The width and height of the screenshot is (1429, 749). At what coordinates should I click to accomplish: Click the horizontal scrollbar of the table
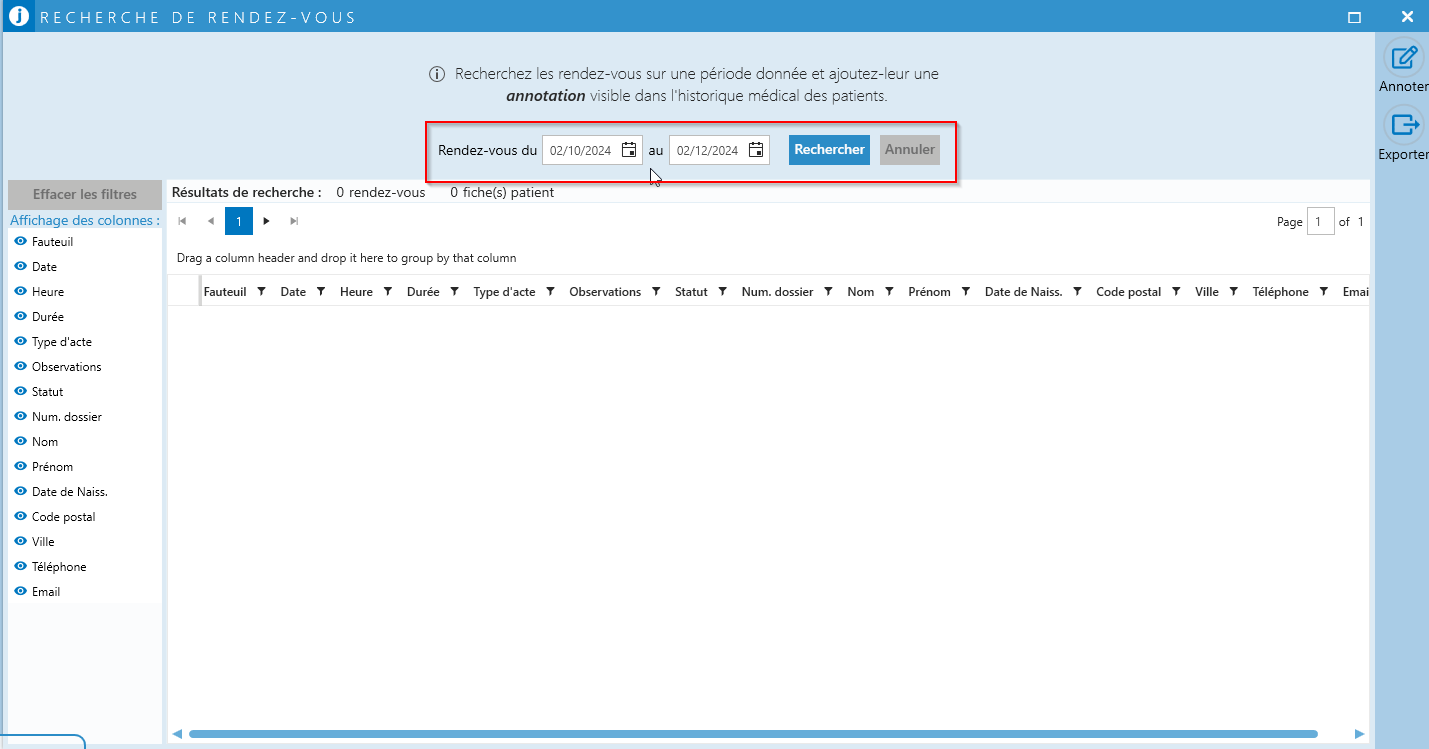(753, 734)
